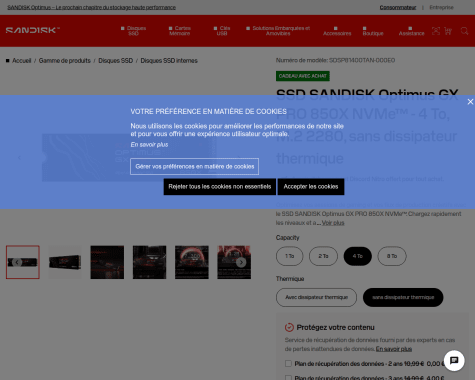475x380 pixels.
Task: Open the Accessoires menu
Action: click(x=337, y=31)
